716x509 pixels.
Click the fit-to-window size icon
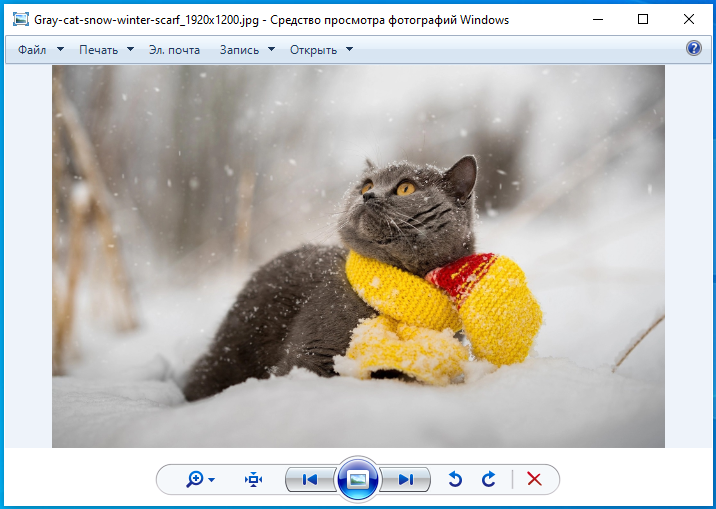(254, 480)
